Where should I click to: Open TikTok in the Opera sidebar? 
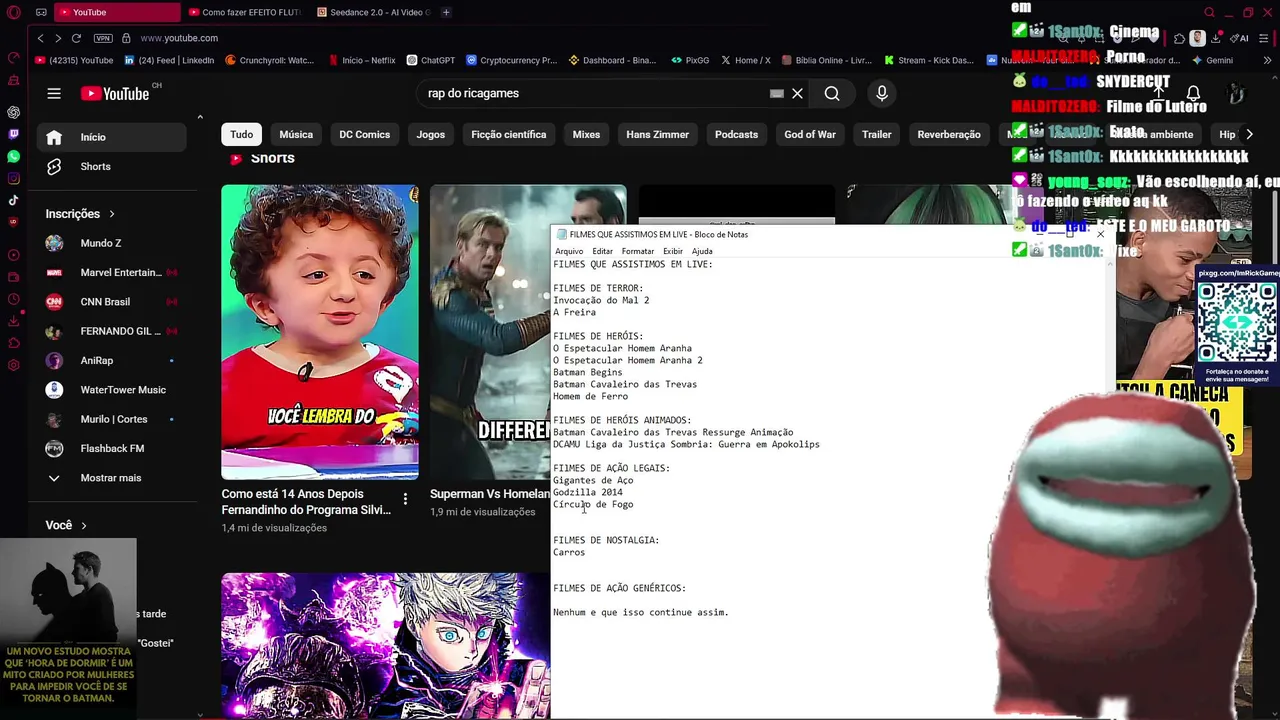[x=13, y=200]
